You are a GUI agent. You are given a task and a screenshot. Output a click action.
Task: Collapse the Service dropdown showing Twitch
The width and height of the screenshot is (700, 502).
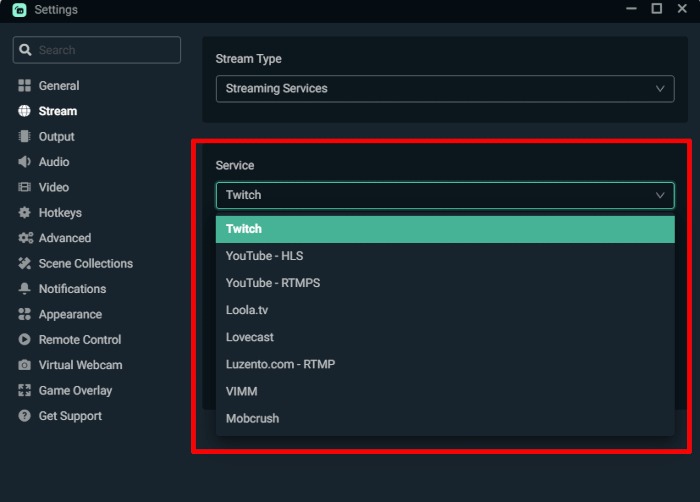pos(445,195)
